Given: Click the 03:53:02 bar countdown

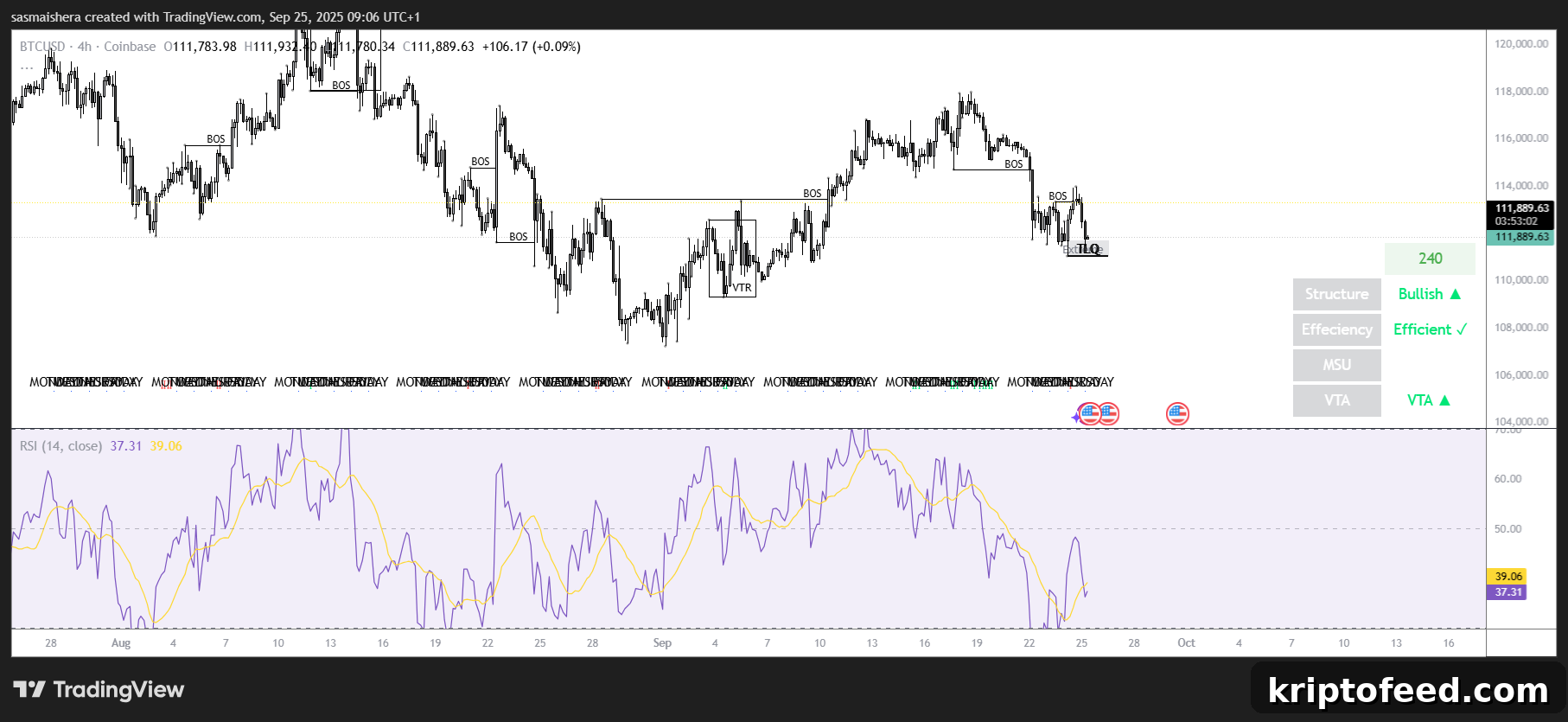Looking at the screenshot, I should (x=1516, y=221).
